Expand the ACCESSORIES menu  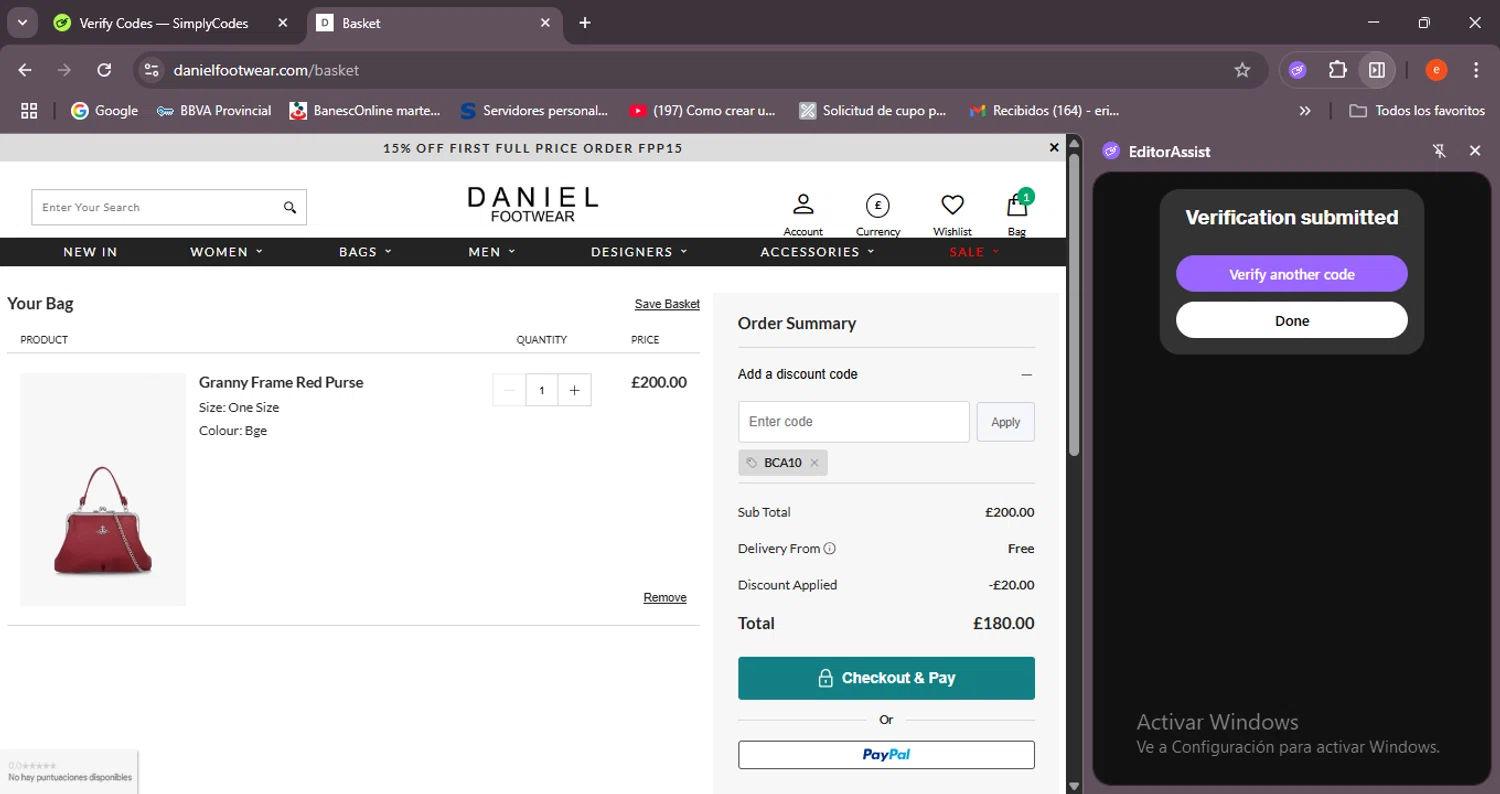click(817, 252)
